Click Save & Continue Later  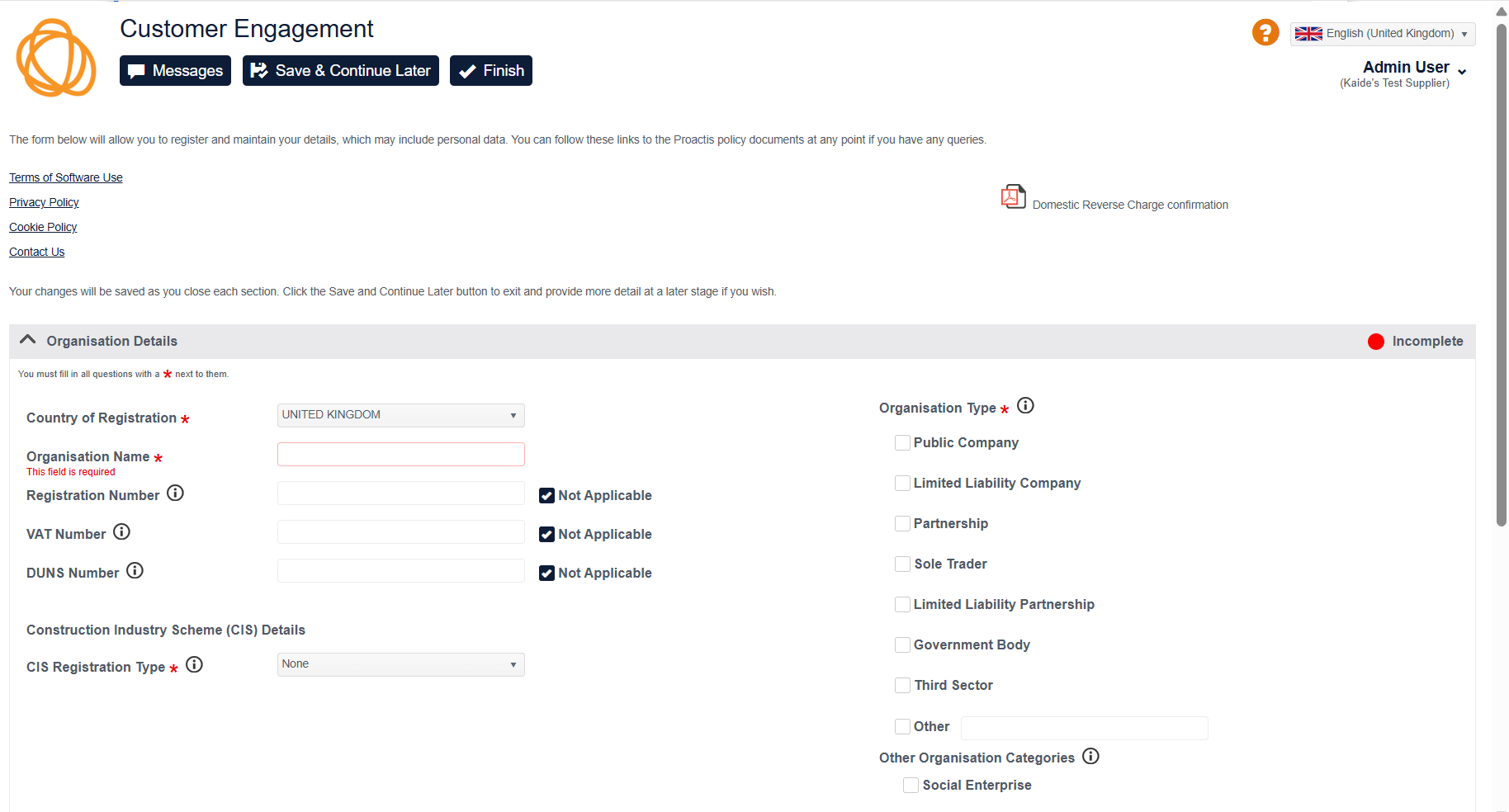pyautogui.click(x=341, y=70)
